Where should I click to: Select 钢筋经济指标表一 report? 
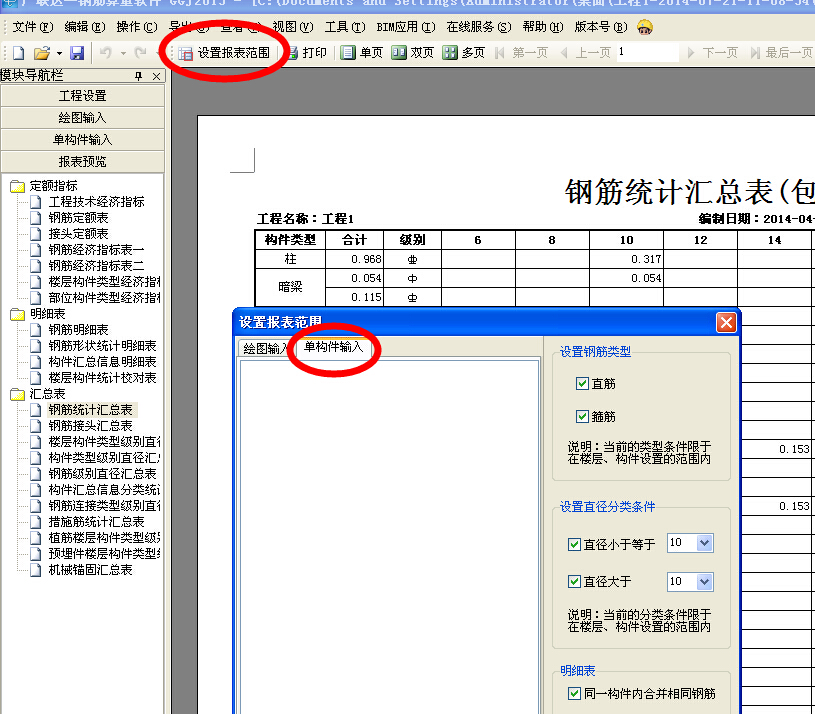96,250
